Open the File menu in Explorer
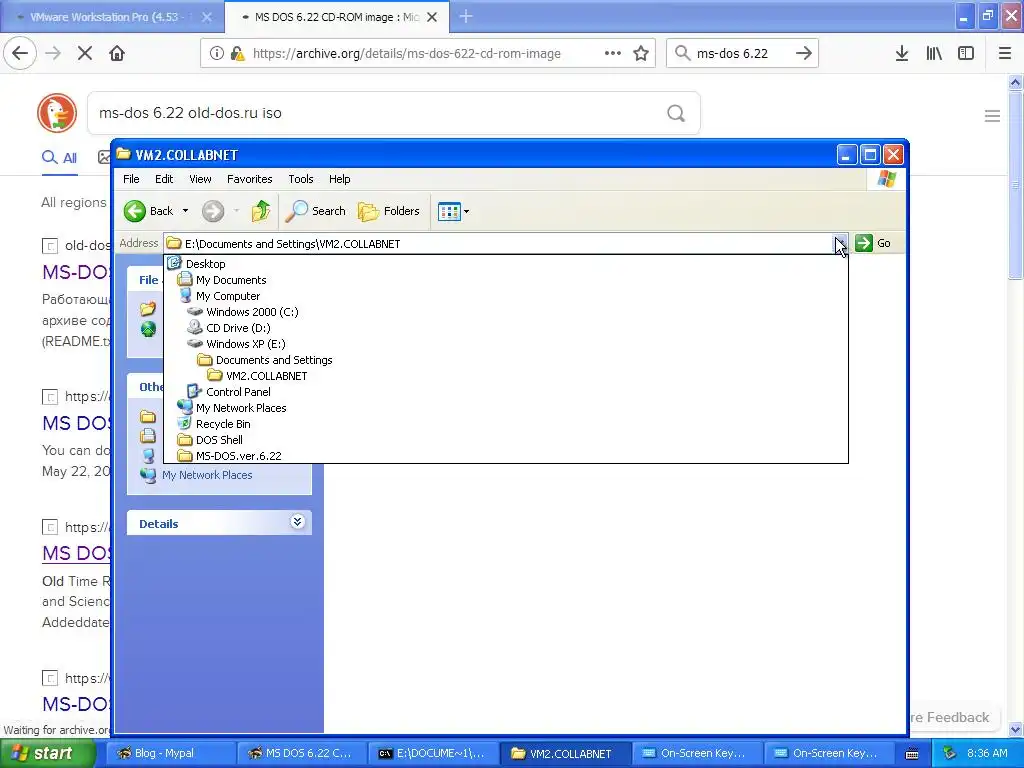The height and width of the screenshot is (768, 1024). [x=131, y=179]
